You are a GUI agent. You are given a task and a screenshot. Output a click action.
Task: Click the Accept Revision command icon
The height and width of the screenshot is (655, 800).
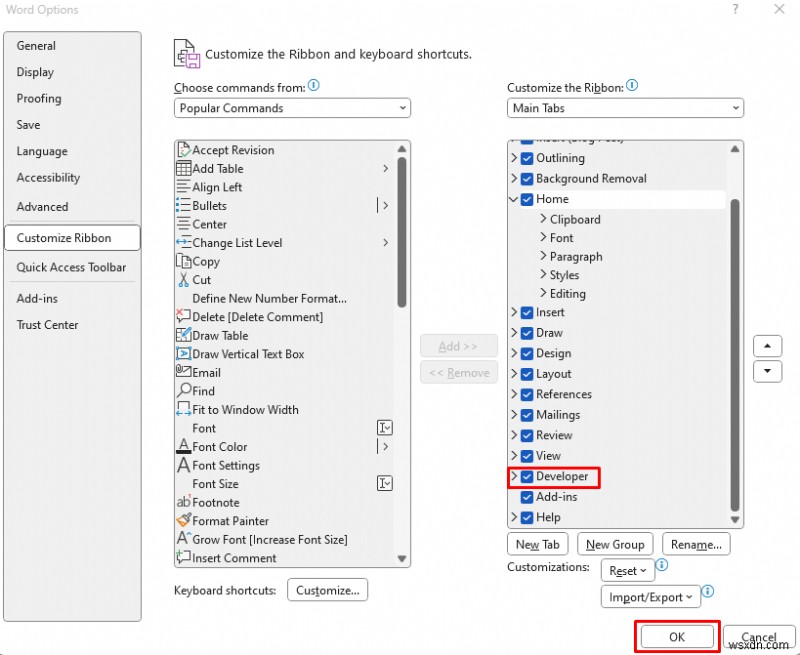click(x=183, y=149)
